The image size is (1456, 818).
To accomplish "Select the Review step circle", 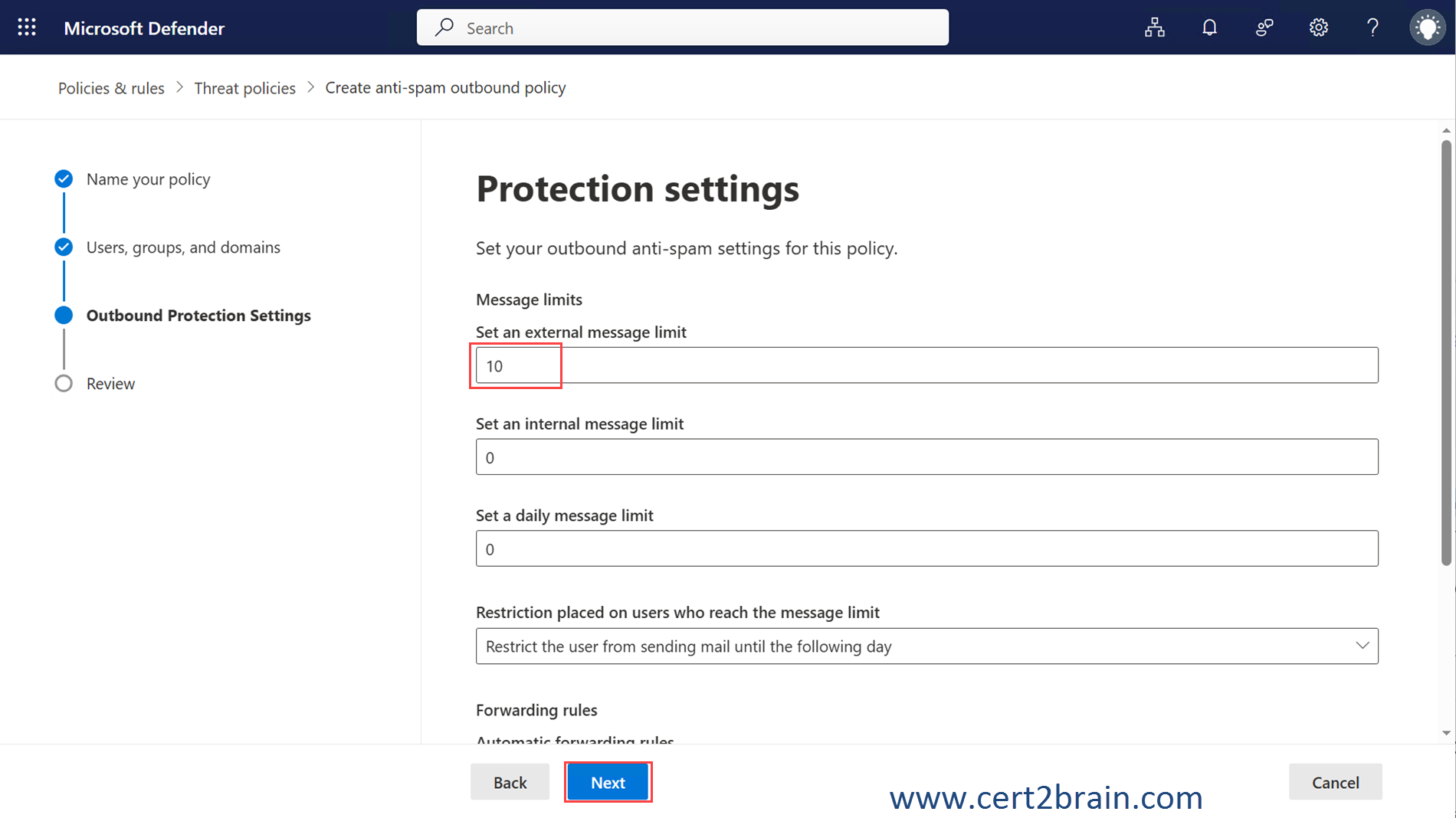I will pos(64,384).
